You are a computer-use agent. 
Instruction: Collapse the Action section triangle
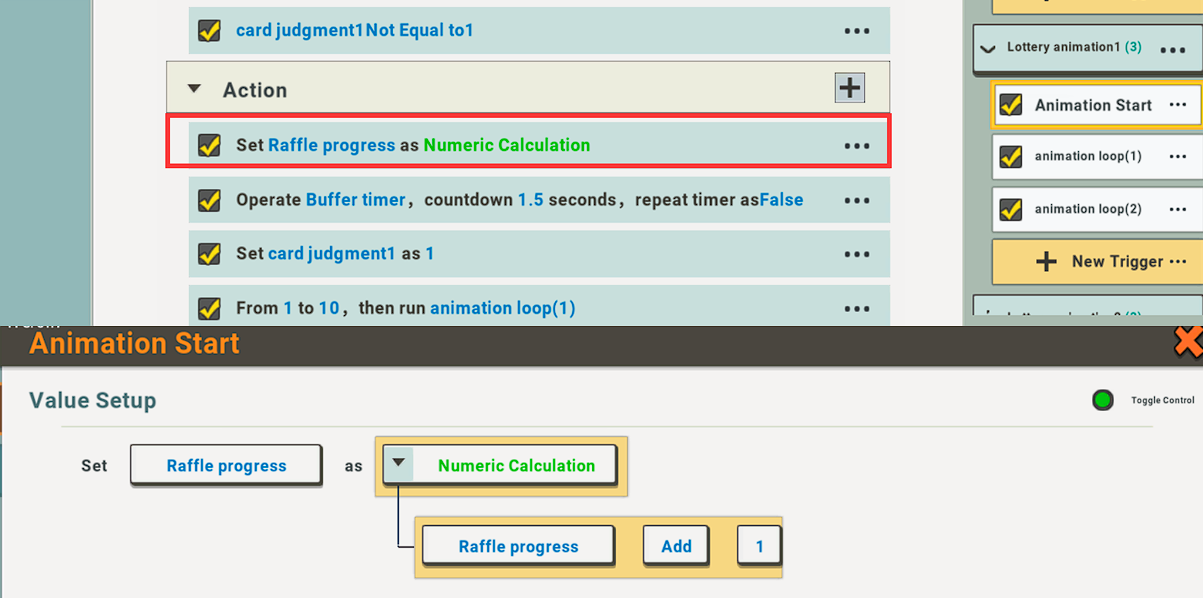(195, 90)
